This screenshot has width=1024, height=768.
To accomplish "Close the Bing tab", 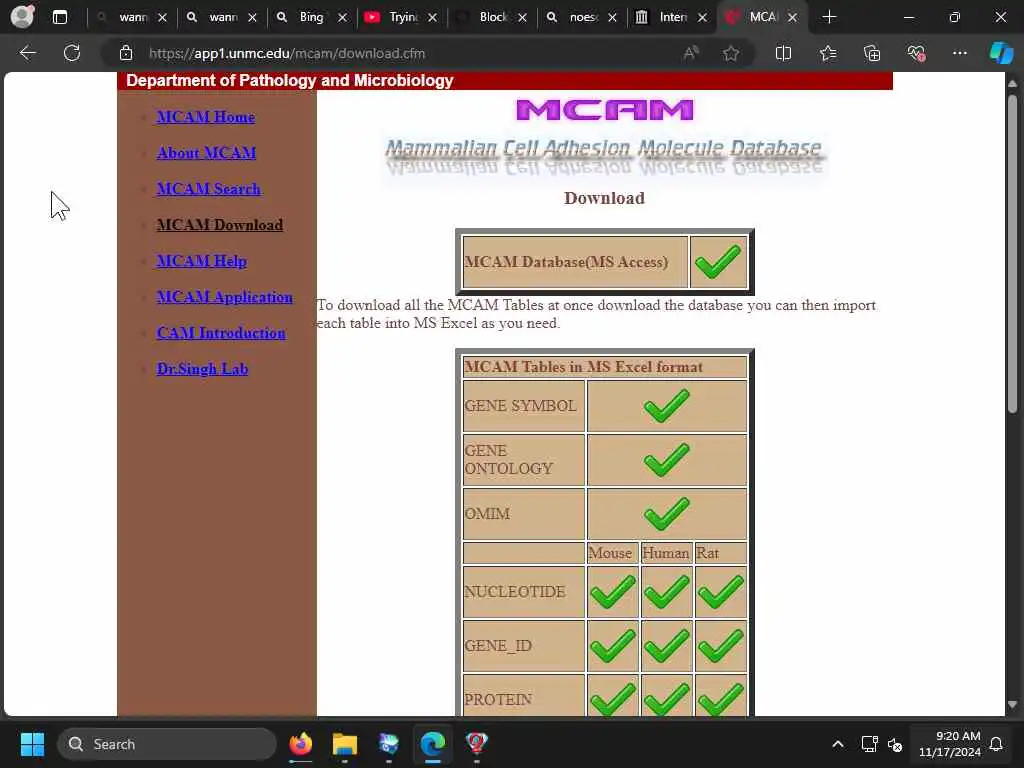I will [x=342, y=18].
